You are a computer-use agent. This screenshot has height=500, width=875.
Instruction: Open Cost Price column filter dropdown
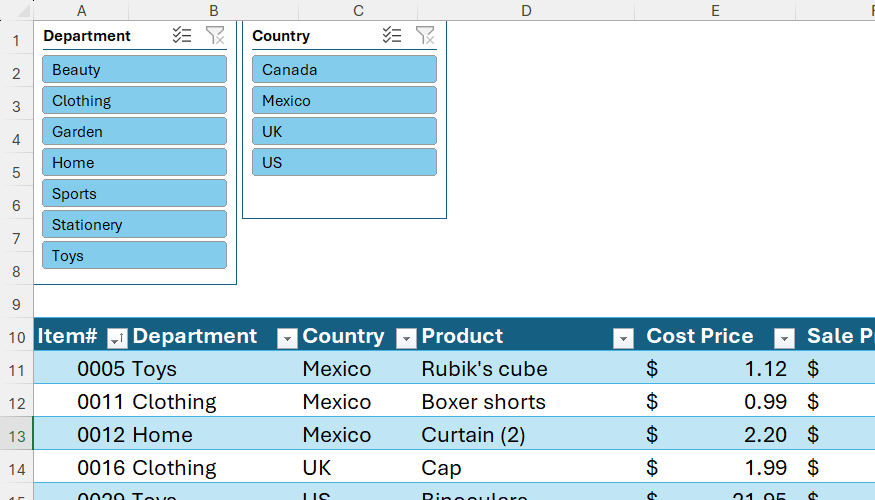(784, 338)
